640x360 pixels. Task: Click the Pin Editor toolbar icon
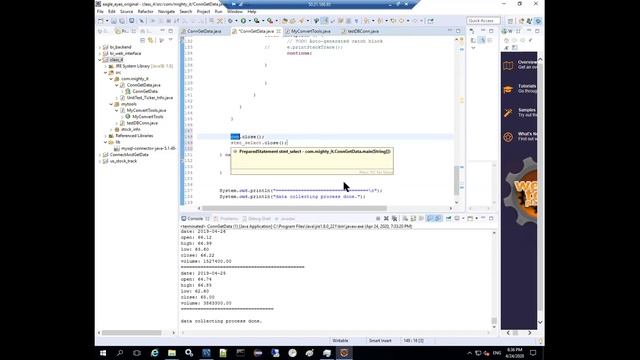pos(430,21)
